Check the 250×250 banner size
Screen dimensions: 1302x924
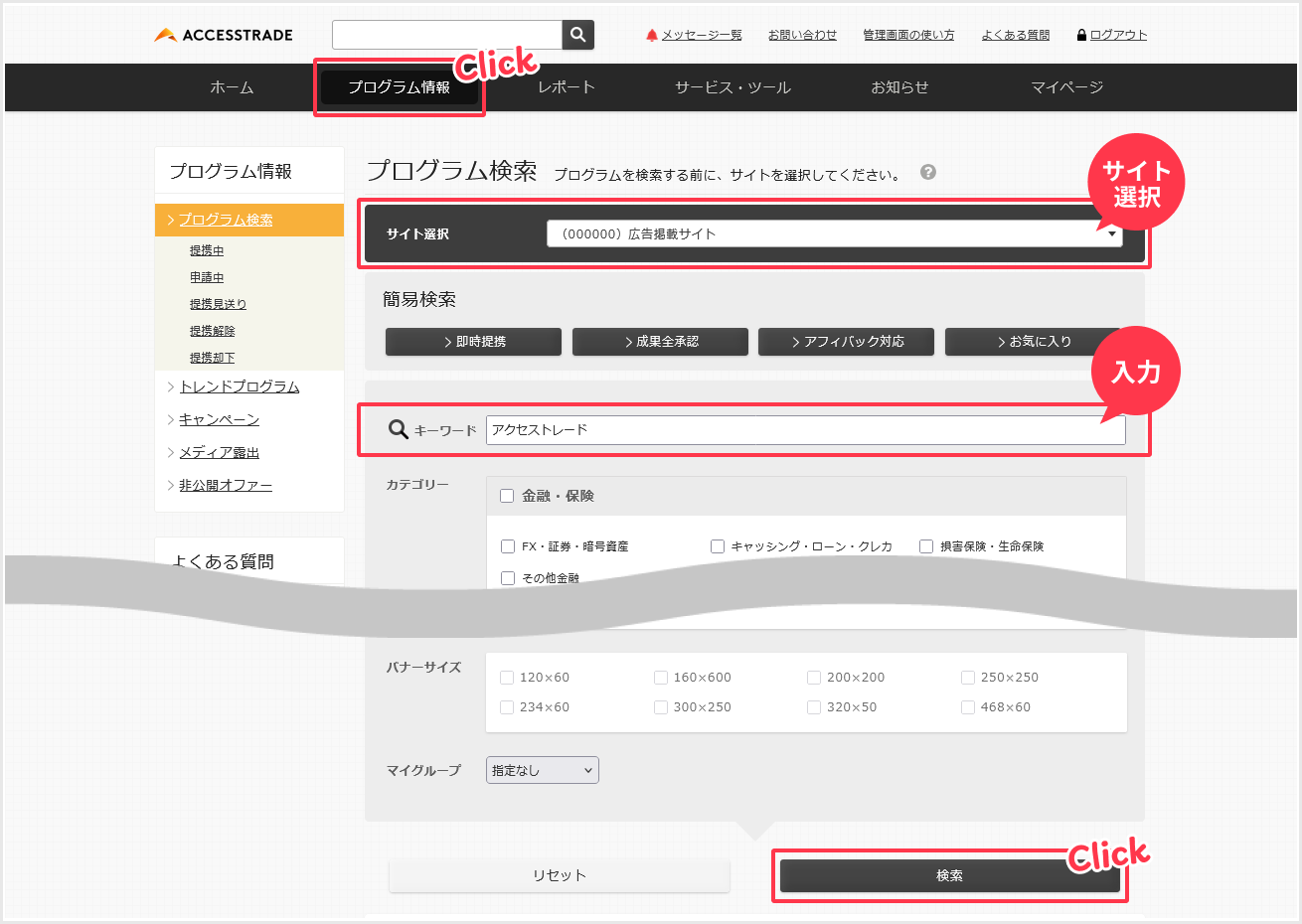(x=968, y=678)
